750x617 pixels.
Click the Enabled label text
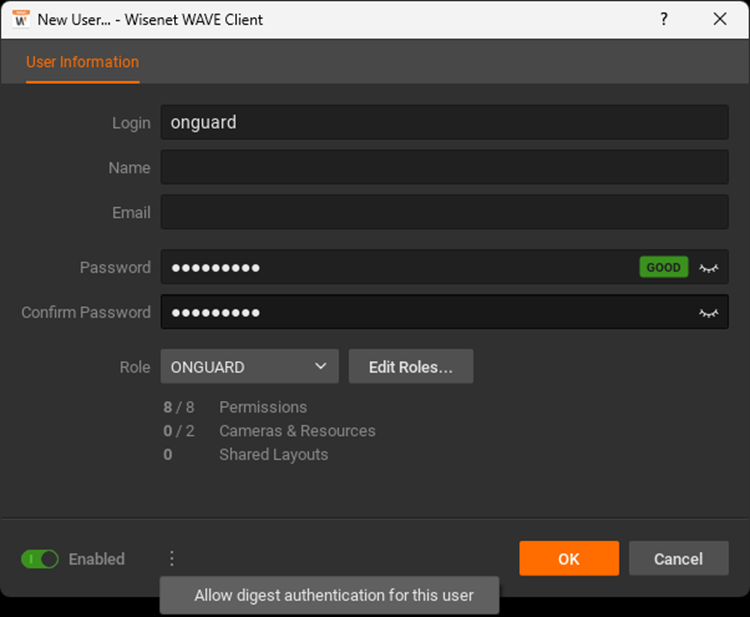pos(97,559)
